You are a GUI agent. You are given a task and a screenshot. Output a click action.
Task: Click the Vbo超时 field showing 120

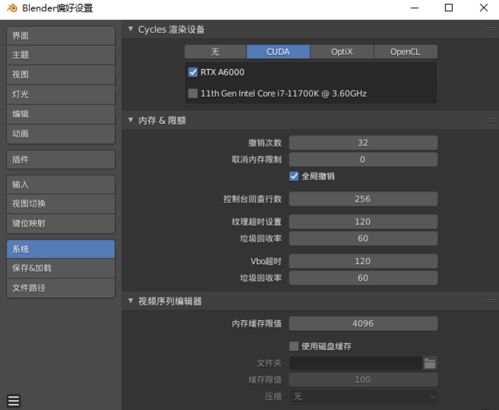point(363,261)
